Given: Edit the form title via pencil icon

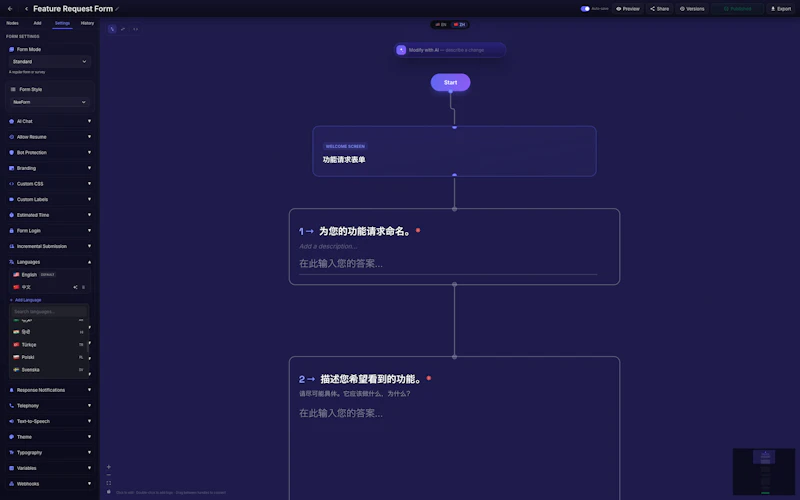Looking at the screenshot, I should coord(117,9).
